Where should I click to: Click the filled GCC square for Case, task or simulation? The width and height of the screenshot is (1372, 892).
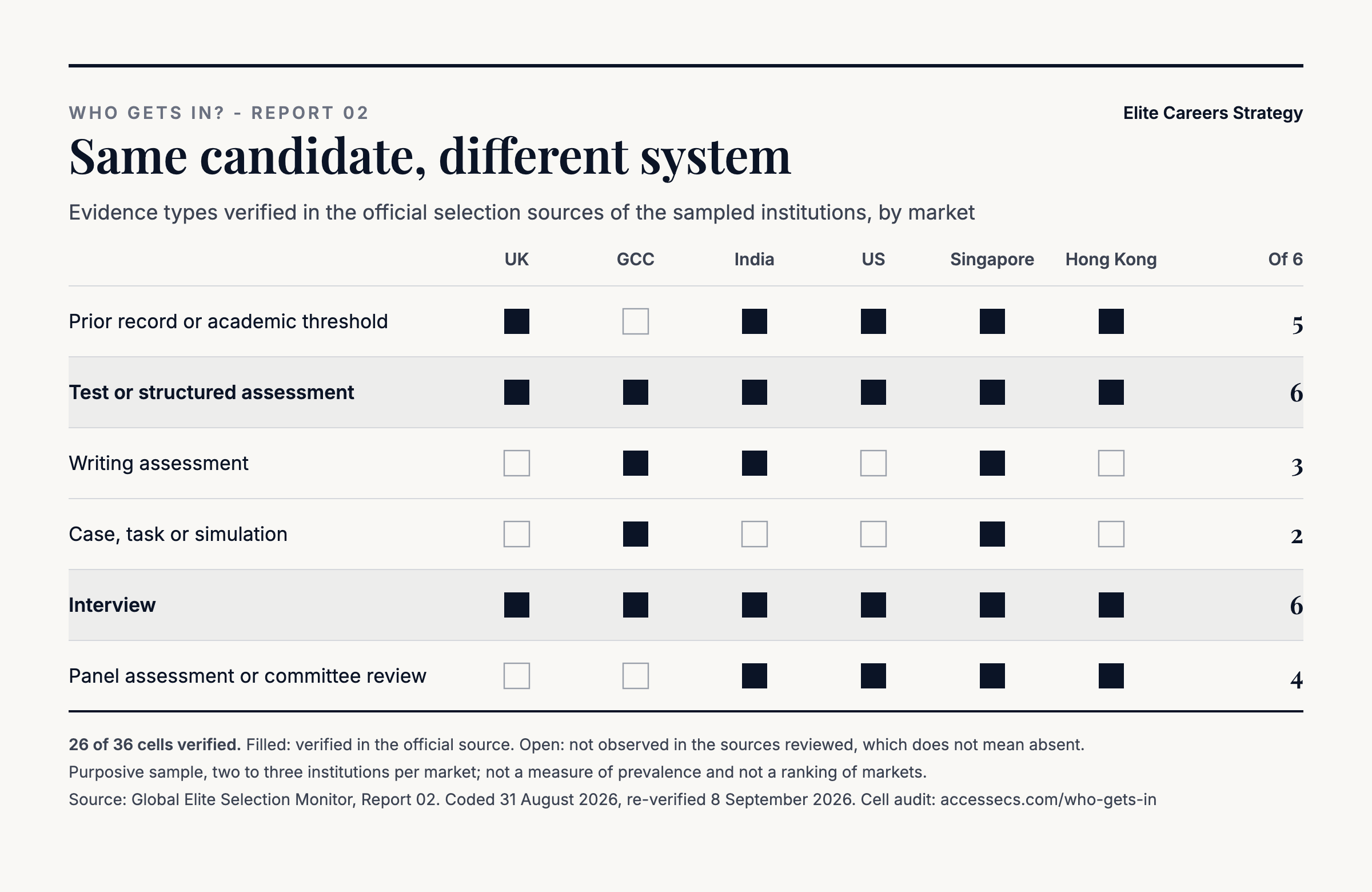point(635,534)
